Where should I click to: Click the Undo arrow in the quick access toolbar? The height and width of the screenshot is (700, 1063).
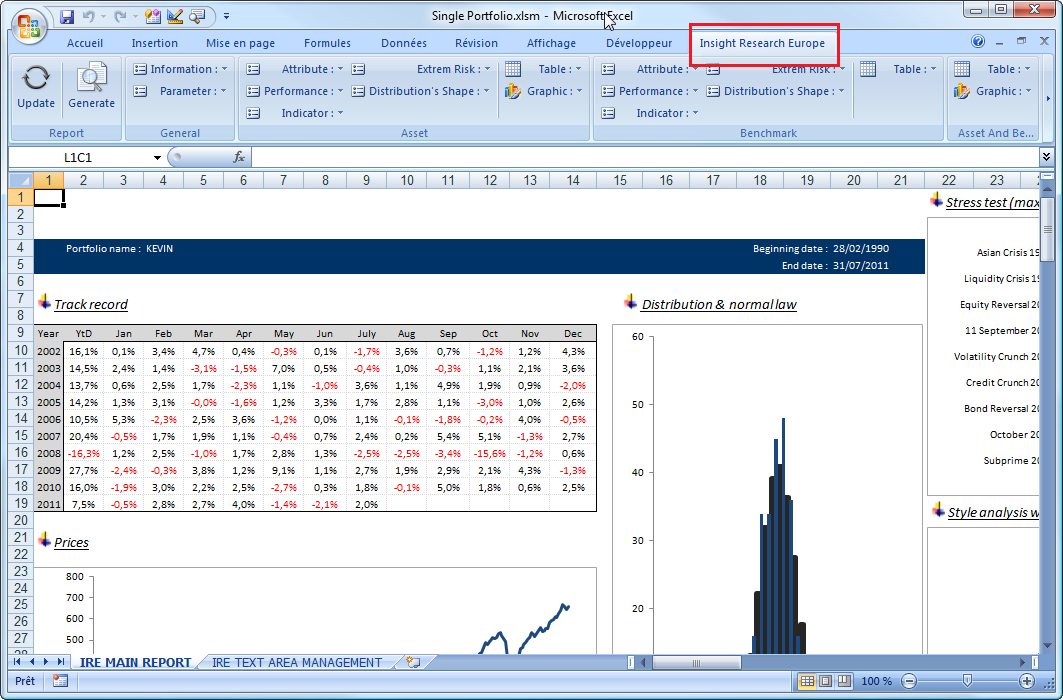coord(88,16)
